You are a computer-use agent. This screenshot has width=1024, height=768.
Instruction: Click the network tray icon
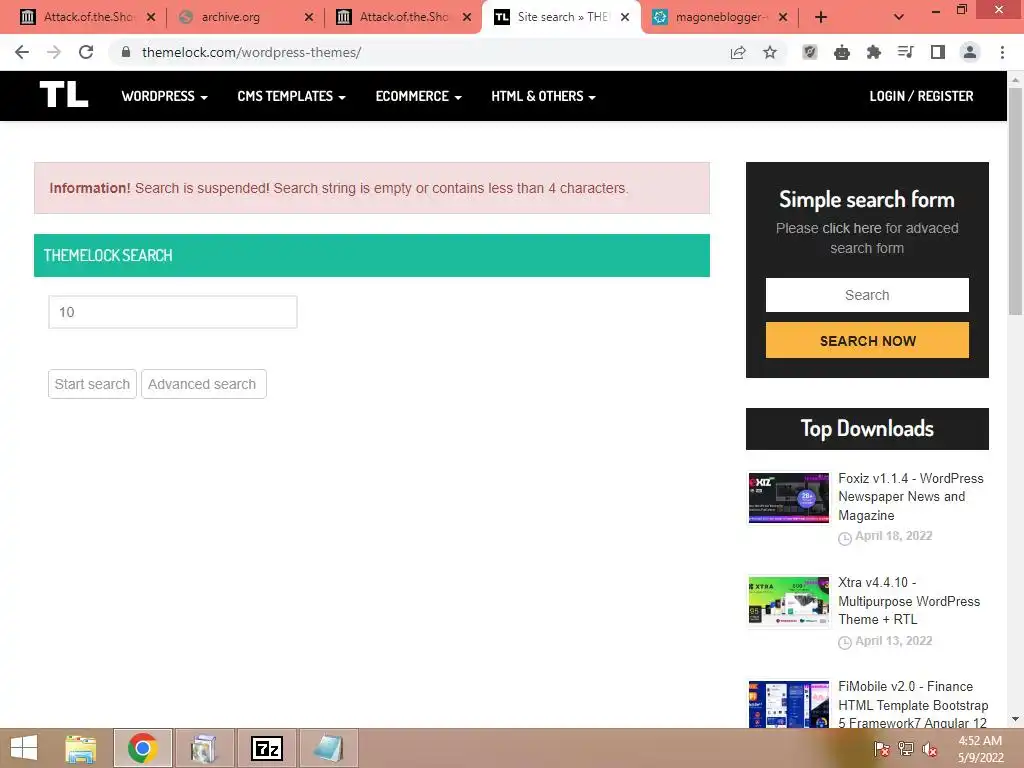pos(906,749)
